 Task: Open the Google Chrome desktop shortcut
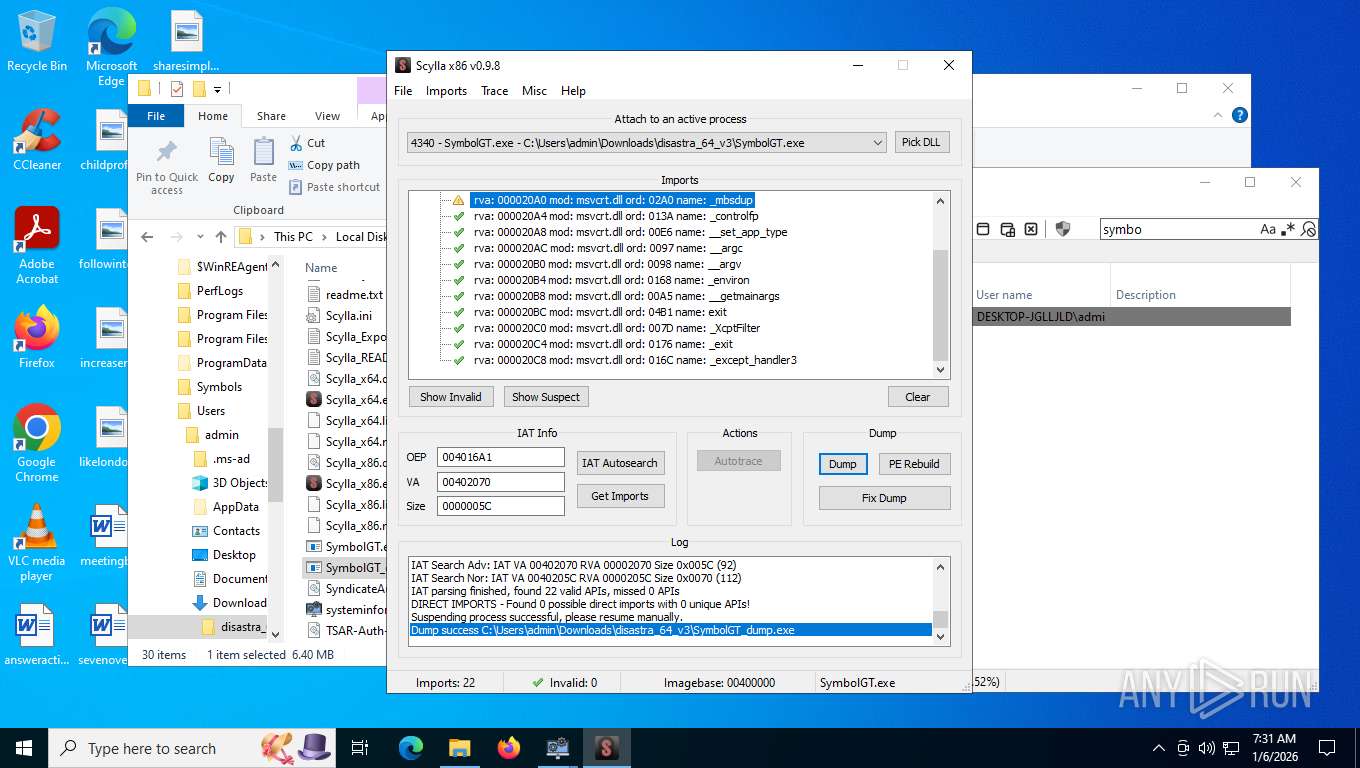(x=37, y=443)
